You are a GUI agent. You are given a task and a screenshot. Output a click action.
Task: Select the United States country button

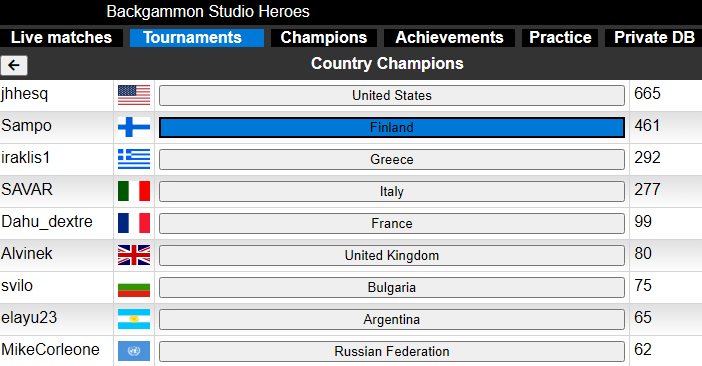pos(392,95)
